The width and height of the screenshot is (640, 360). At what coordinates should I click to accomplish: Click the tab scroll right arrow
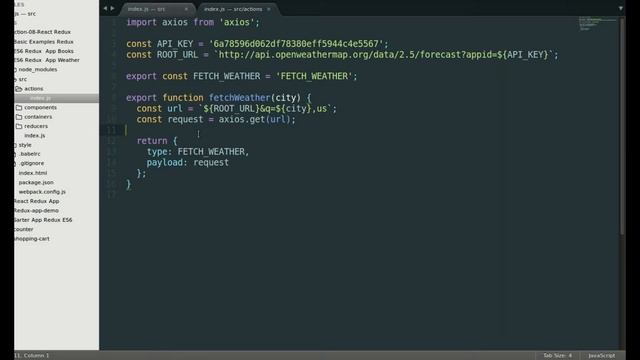(112, 8)
